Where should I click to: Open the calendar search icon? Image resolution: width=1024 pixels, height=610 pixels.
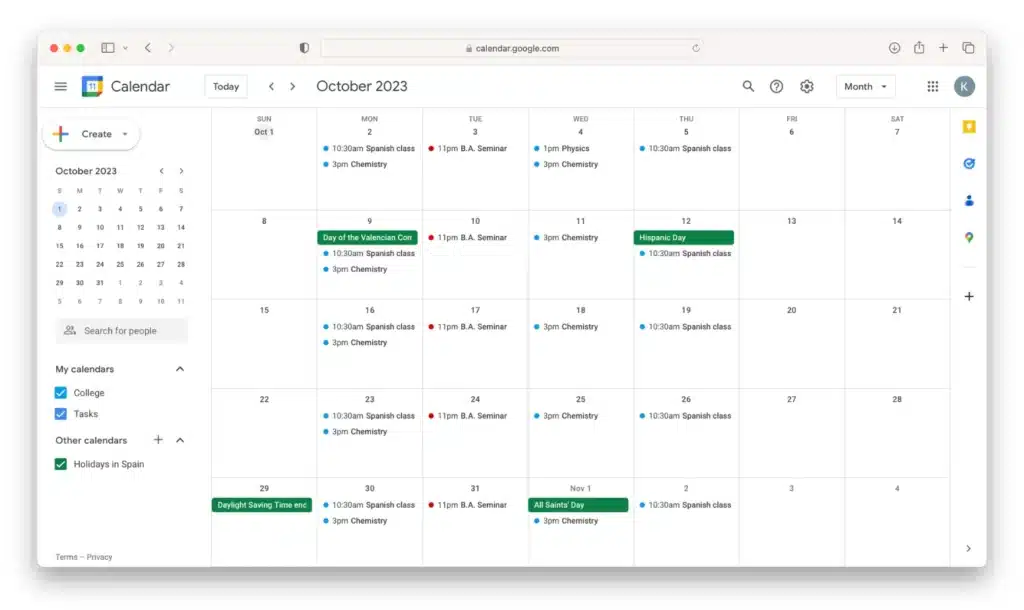tap(748, 86)
